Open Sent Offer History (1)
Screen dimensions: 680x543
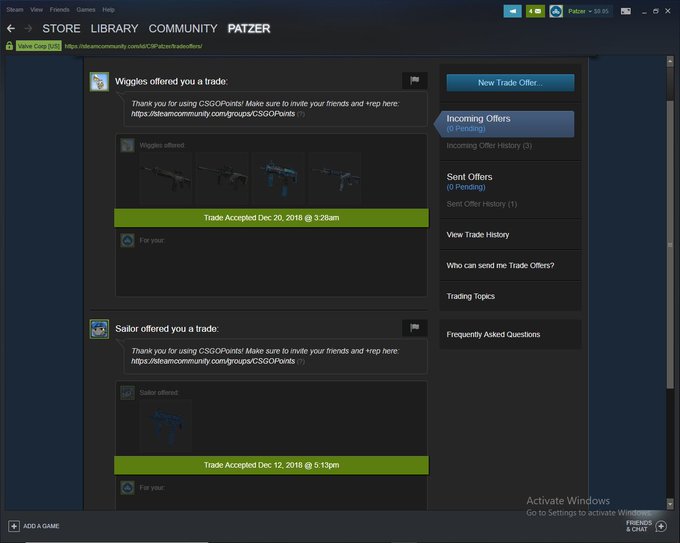coord(482,204)
